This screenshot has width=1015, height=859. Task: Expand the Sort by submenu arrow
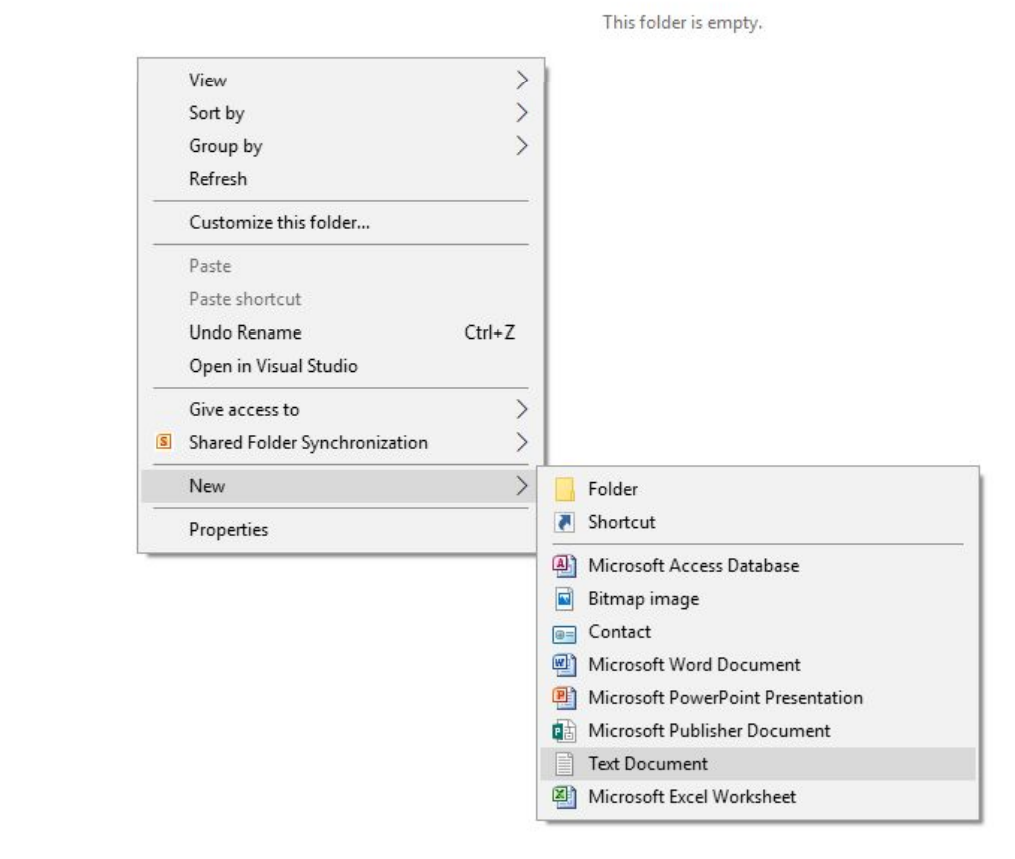tap(521, 113)
